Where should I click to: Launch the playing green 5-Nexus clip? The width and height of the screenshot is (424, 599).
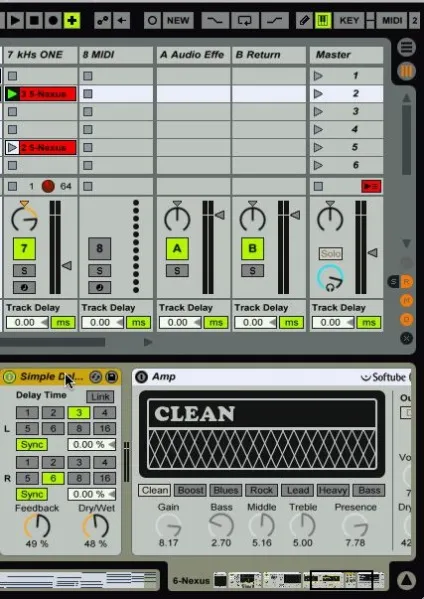point(12,94)
